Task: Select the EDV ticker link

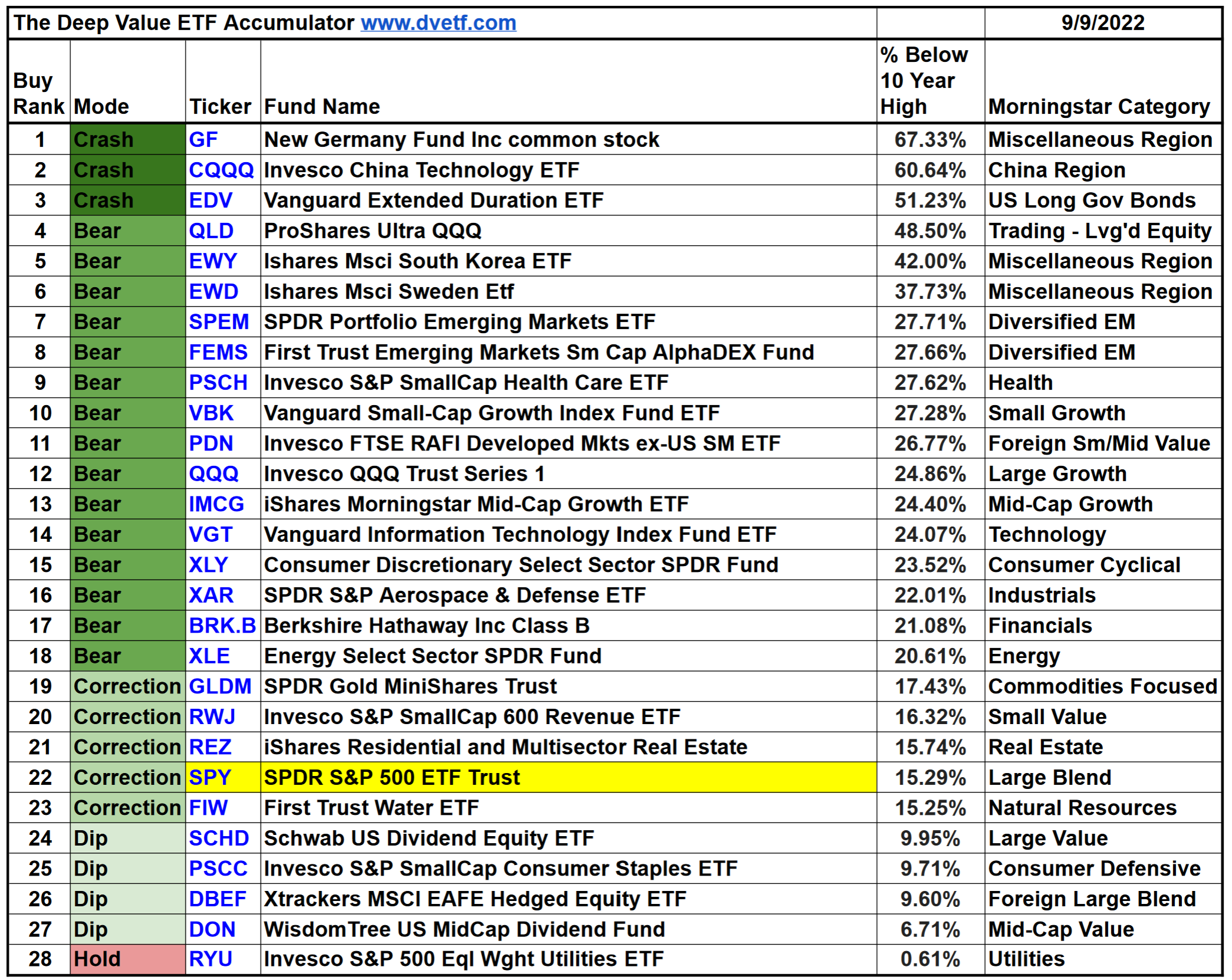Action: pos(210,200)
